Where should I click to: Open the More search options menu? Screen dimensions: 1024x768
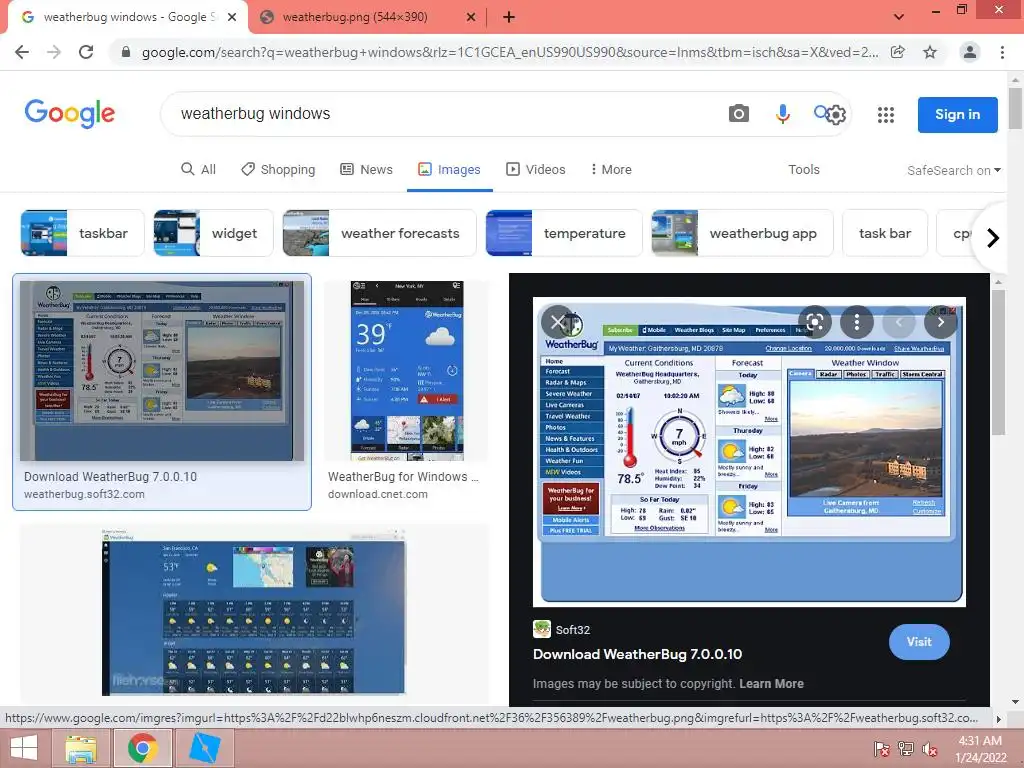pos(611,169)
